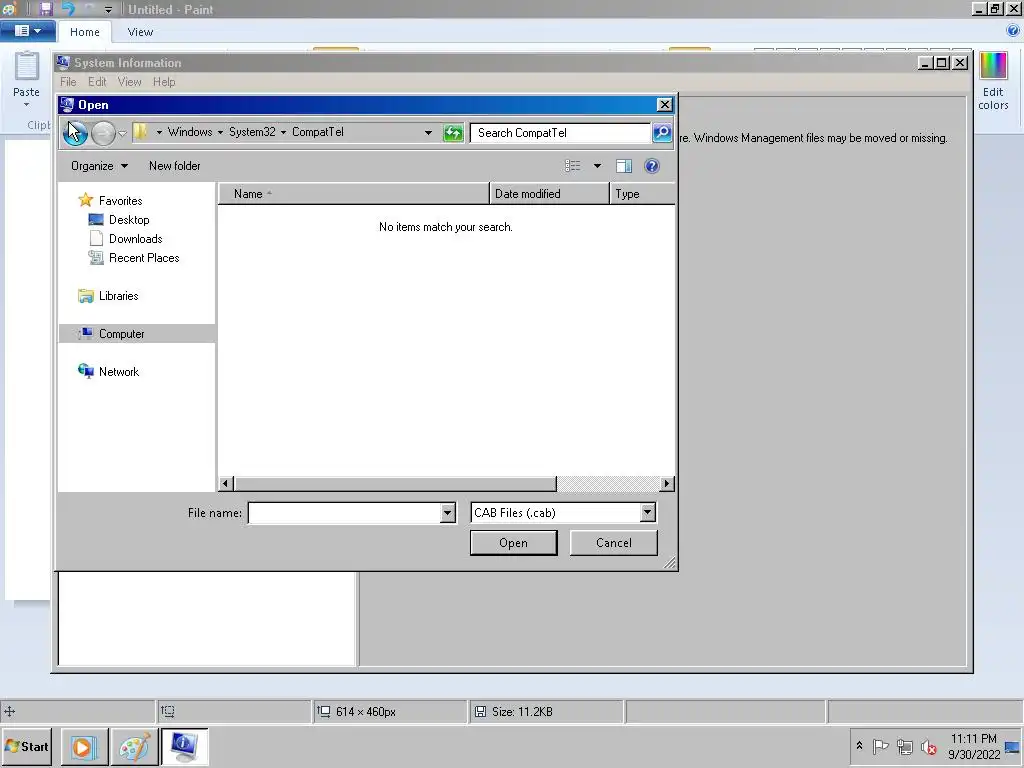Image resolution: width=1024 pixels, height=768 pixels.
Task: Open the Paint application menu button
Action: pos(27,31)
